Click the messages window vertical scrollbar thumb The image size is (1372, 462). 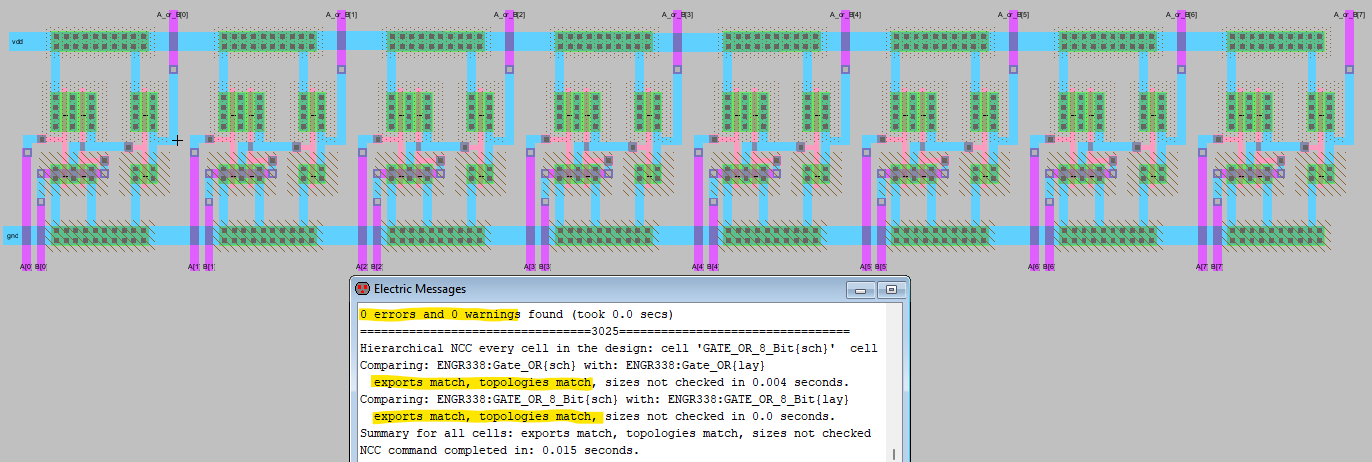click(894, 454)
